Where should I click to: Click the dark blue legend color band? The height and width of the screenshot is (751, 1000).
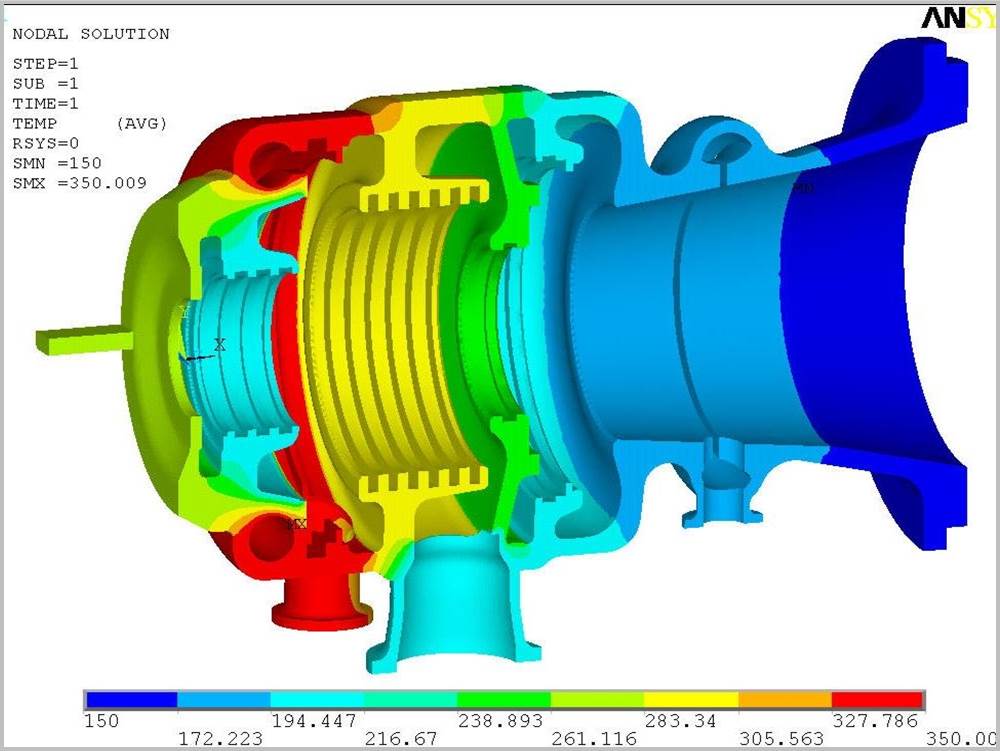[x=131, y=699]
